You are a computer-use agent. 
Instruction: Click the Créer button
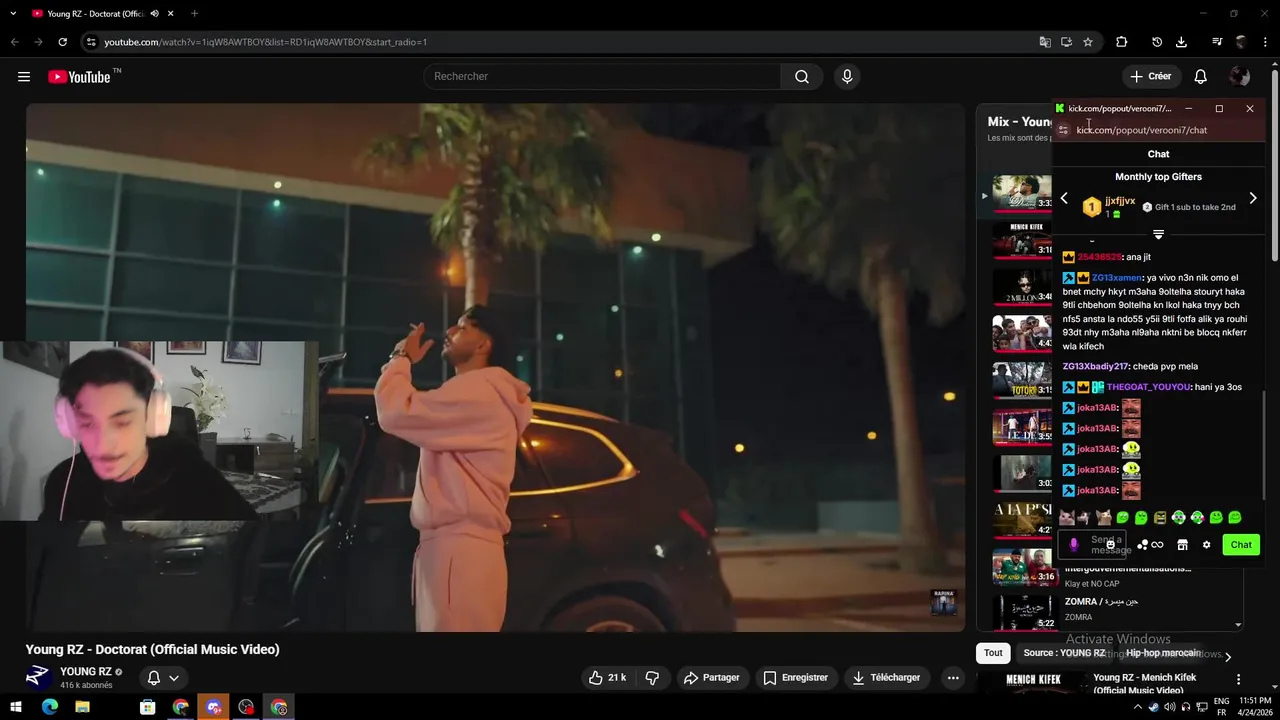[1151, 77]
